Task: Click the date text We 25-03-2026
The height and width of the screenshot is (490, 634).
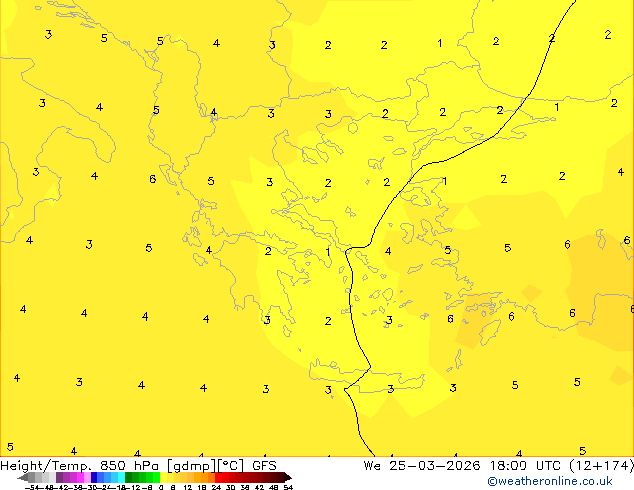Action: (422, 466)
